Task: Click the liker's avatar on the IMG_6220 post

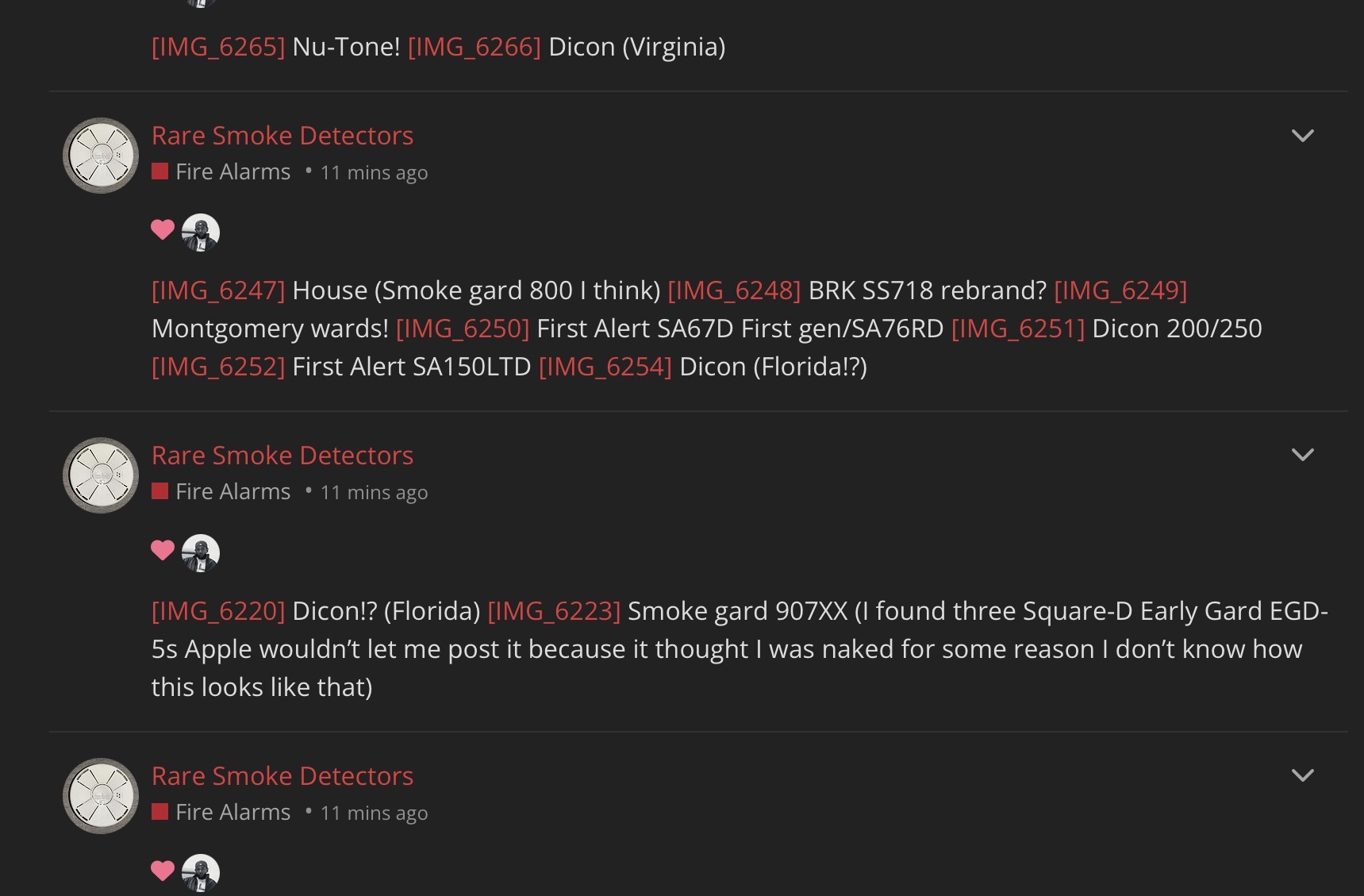Action: (x=201, y=552)
